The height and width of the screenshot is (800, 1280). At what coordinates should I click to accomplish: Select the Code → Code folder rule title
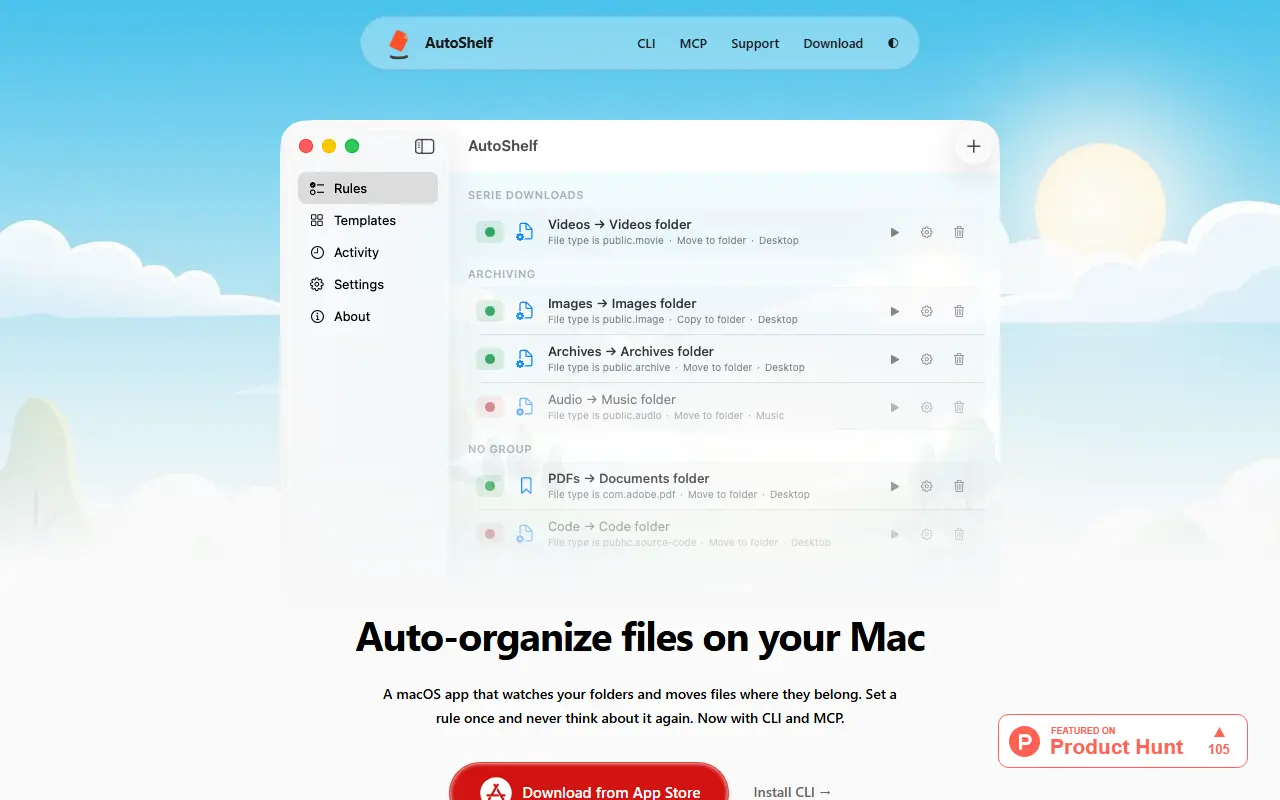609,526
